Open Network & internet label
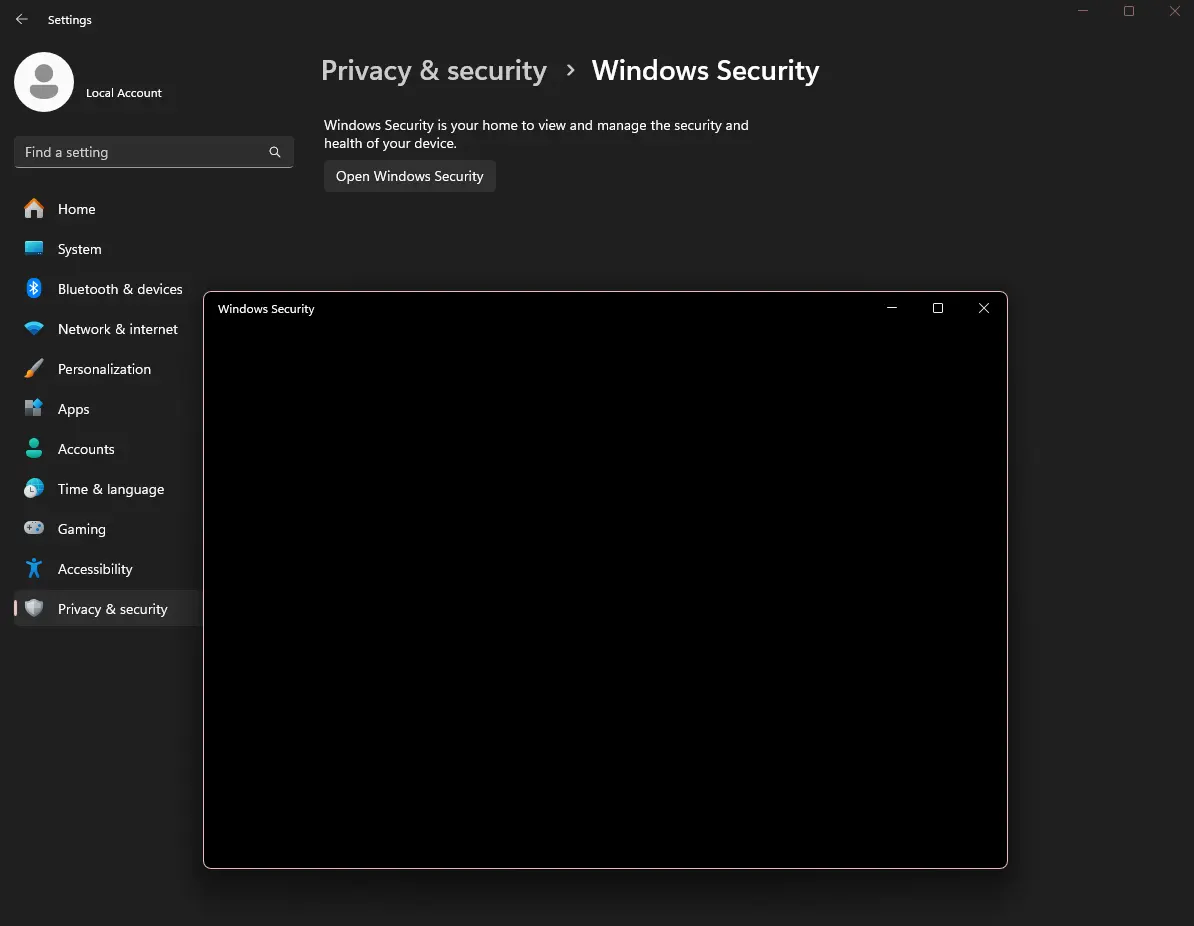 click(118, 329)
